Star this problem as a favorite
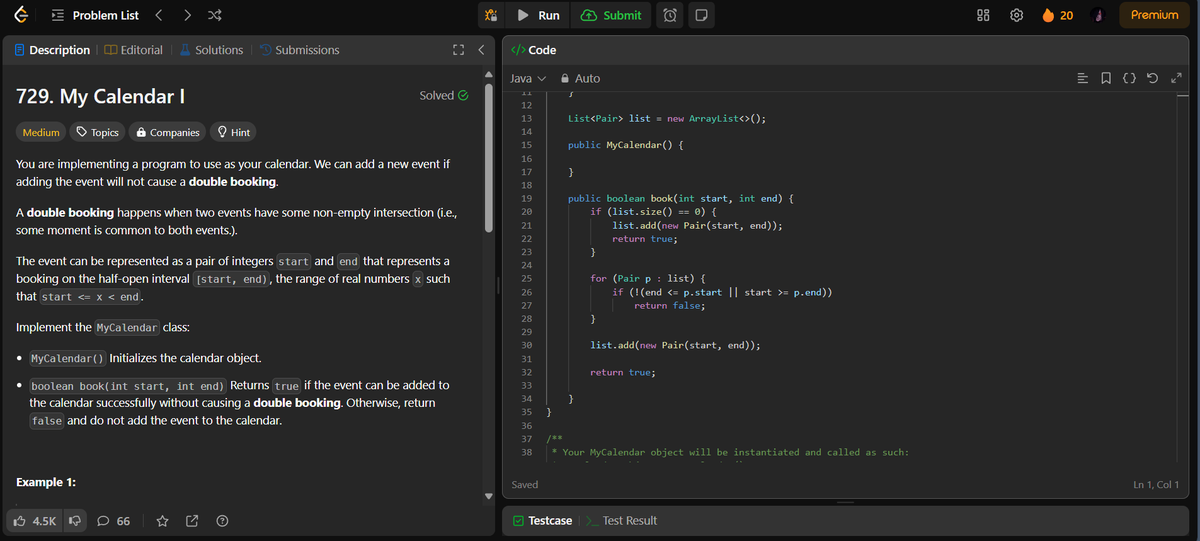1200x541 pixels. (162, 521)
